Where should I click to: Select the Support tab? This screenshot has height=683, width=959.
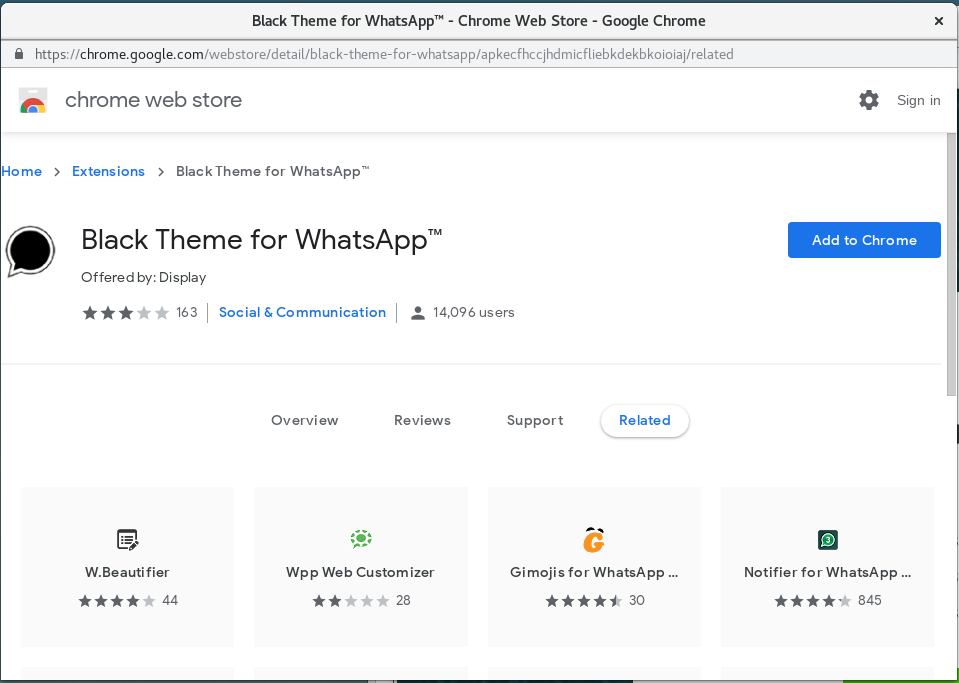point(535,421)
